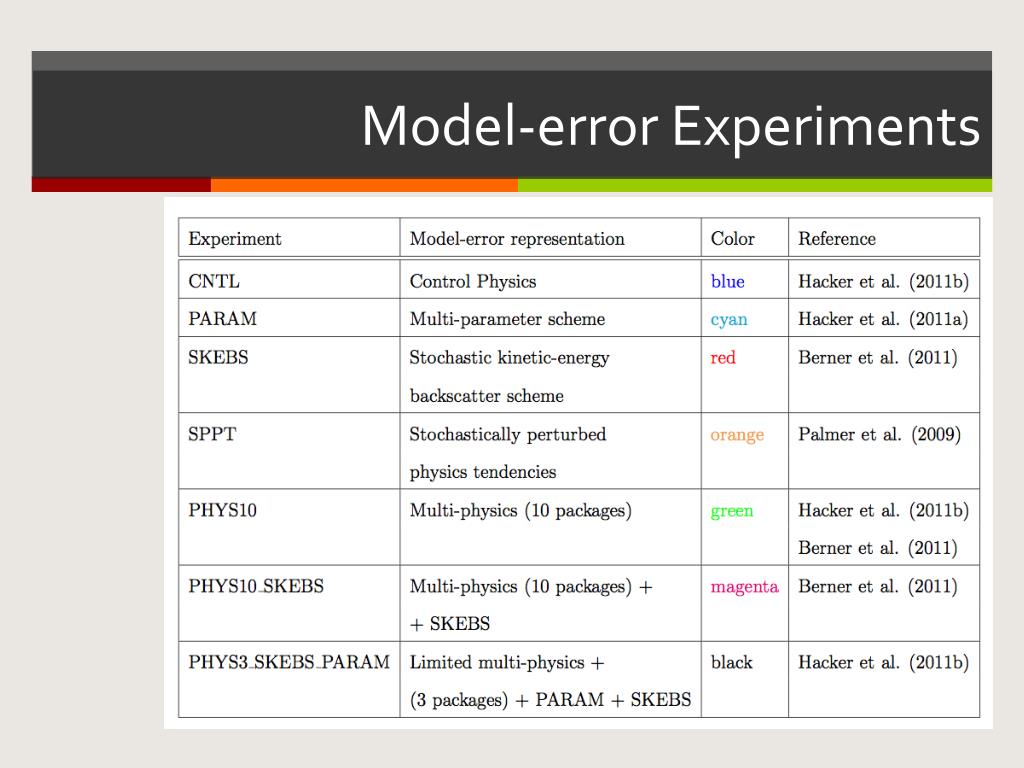Image resolution: width=1024 pixels, height=768 pixels.
Task: Select the "SKEBS" experiment cell
Action: point(218,357)
